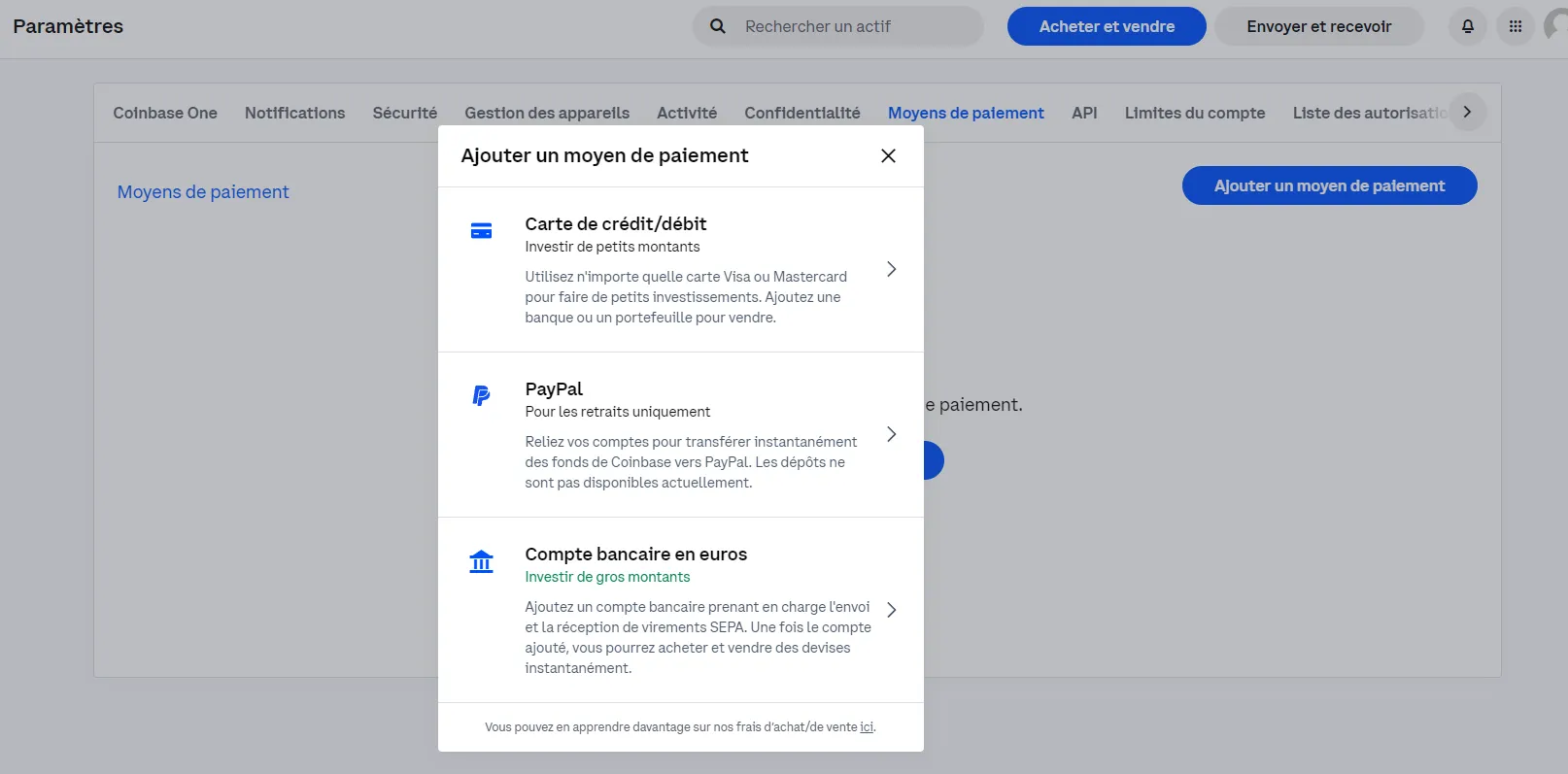Click the Moyens de paiement section heading
Screen dimensions: 1568x774
[203, 192]
